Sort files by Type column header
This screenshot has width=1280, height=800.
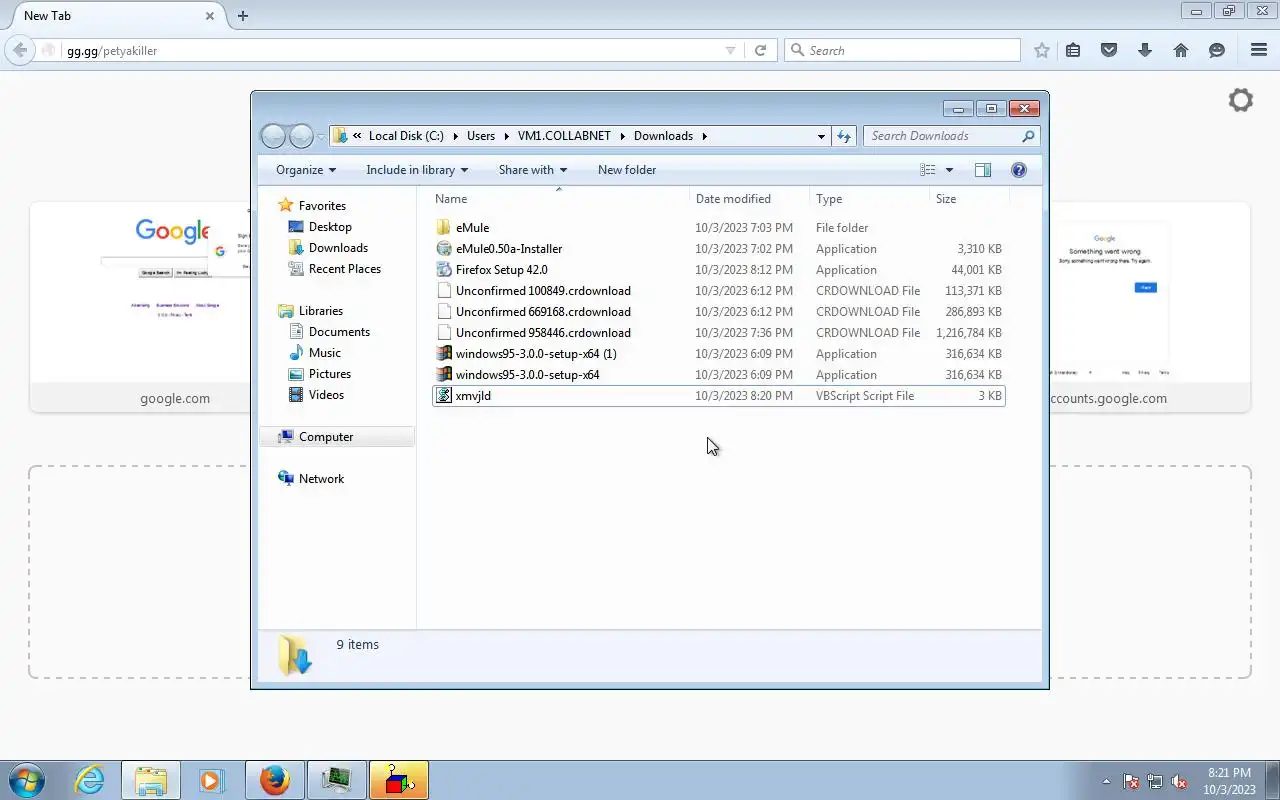click(x=869, y=199)
